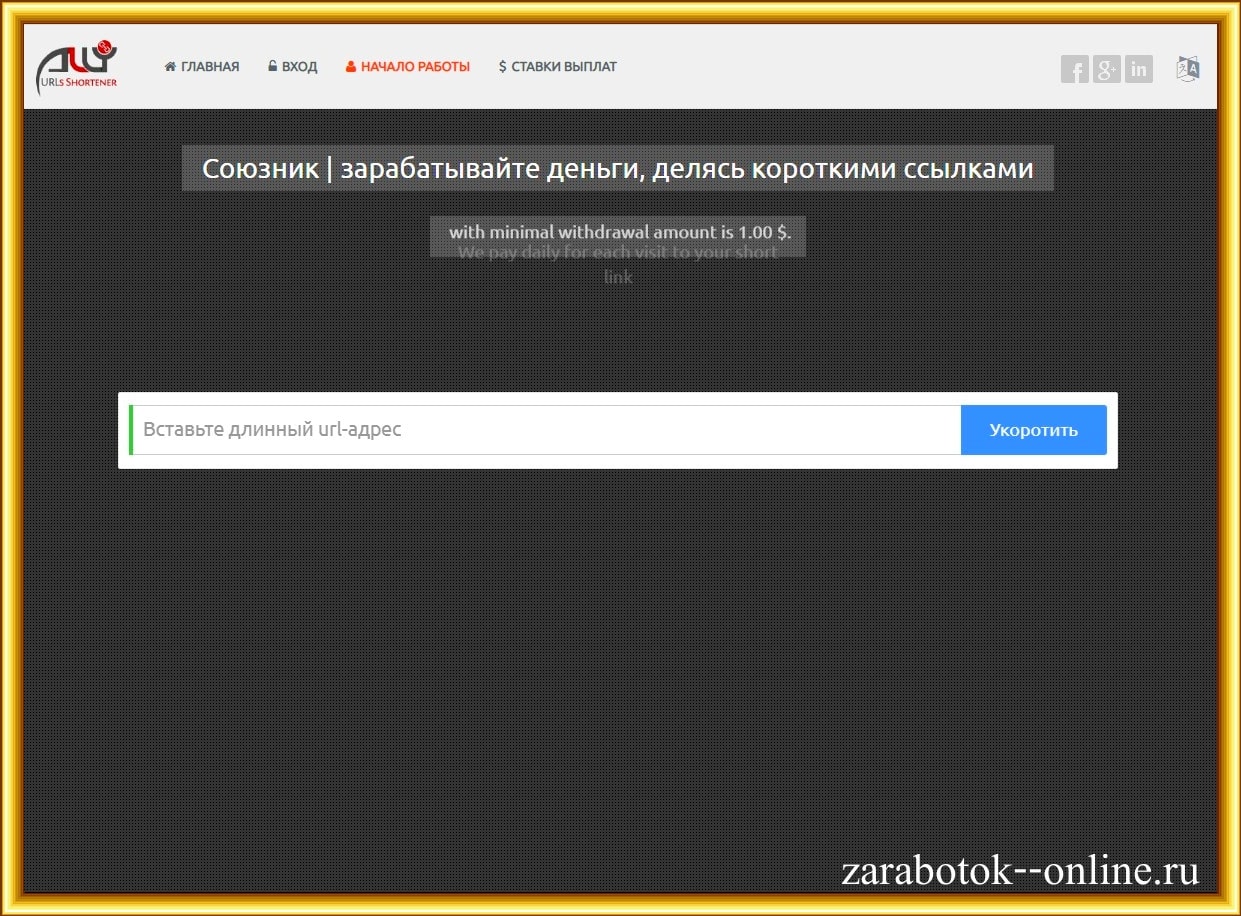Go to the Главная menu item
The height and width of the screenshot is (916, 1241).
(210, 67)
